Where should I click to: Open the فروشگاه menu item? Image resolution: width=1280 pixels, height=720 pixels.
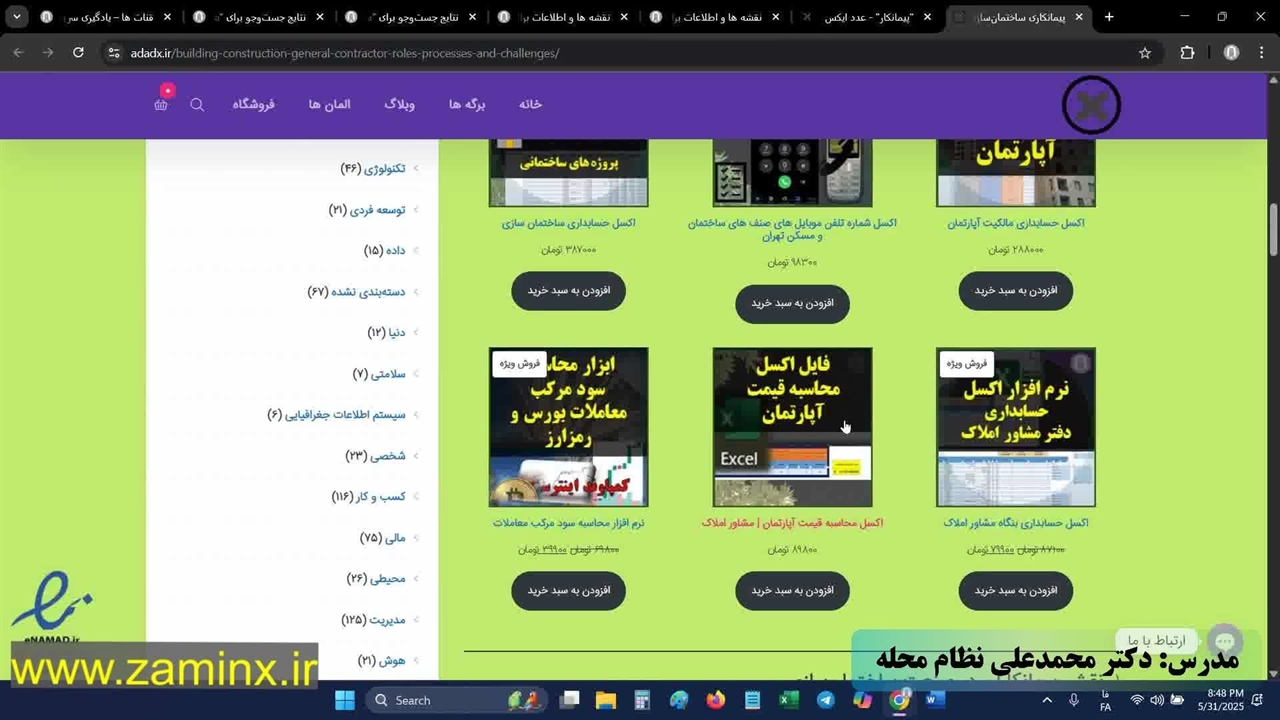click(254, 104)
